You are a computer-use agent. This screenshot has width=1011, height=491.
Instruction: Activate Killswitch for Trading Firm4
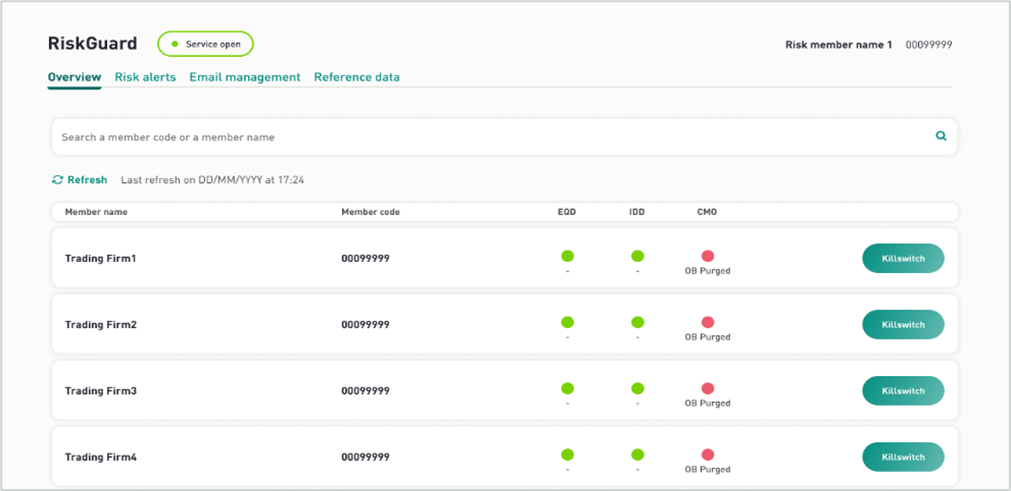point(903,457)
